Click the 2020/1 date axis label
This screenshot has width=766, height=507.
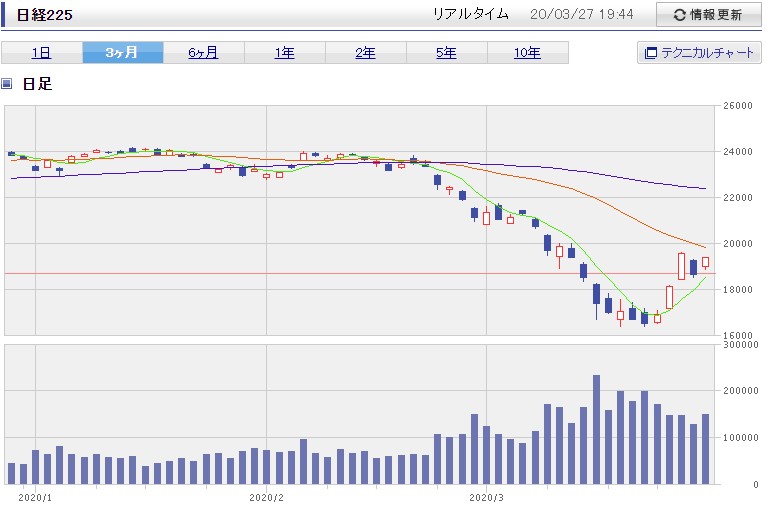(x=35, y=498)
